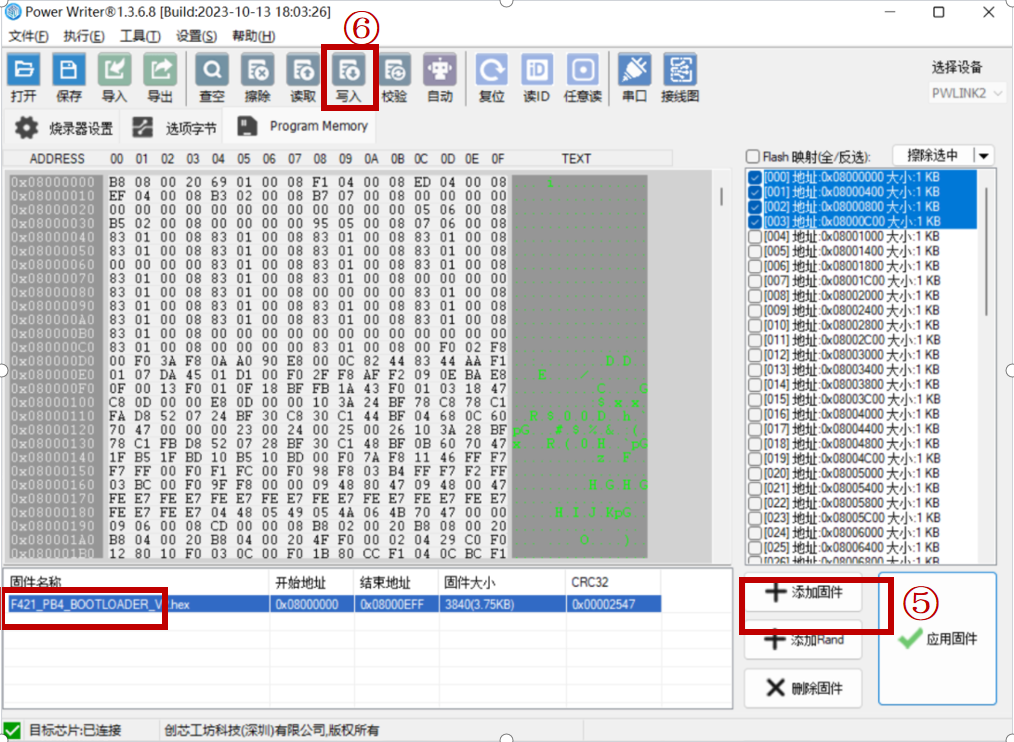The image size is (1014, 742).
Task: Toggle the Flash 映射(全/反选) checkbox
Action: coord(753,157)
